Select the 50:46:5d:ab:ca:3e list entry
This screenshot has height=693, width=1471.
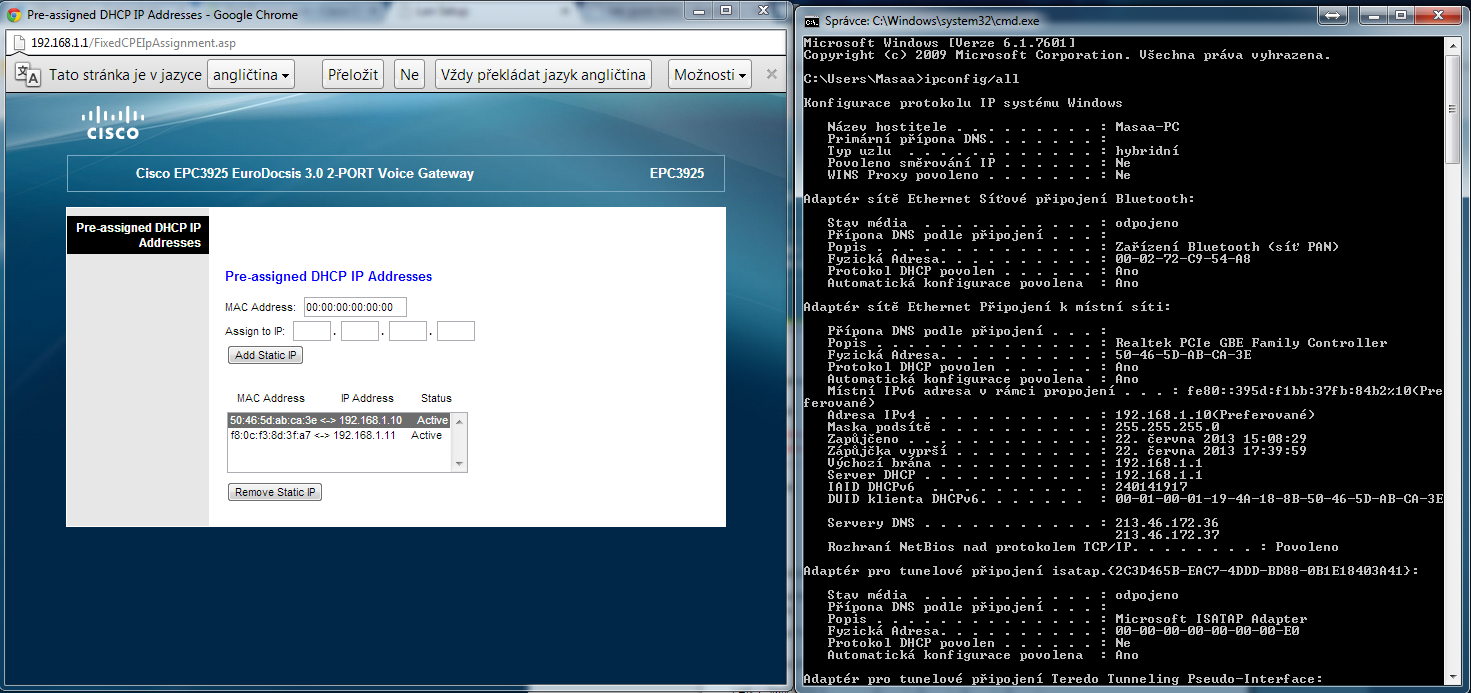point(340,421)
